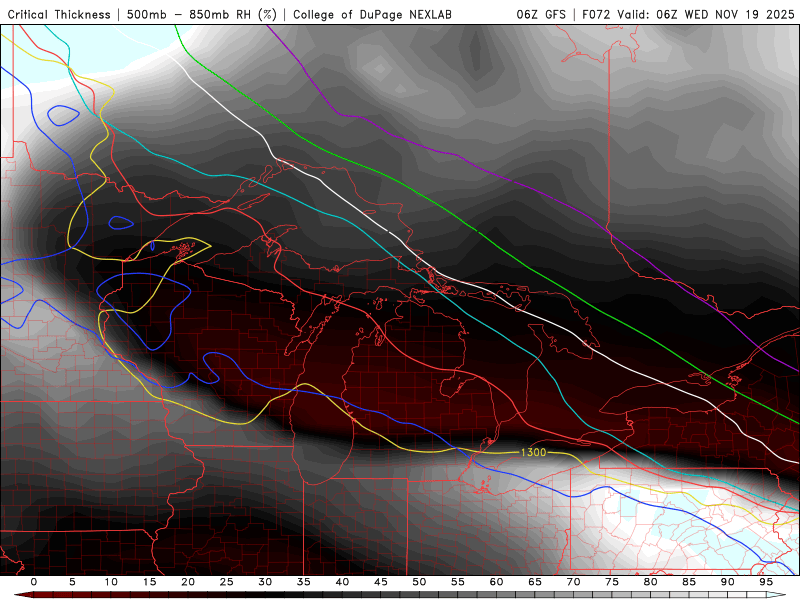Click the "45" tick on color scale
Image resolution: width=800 pixels, height=600 pixels.
(381, 582)
